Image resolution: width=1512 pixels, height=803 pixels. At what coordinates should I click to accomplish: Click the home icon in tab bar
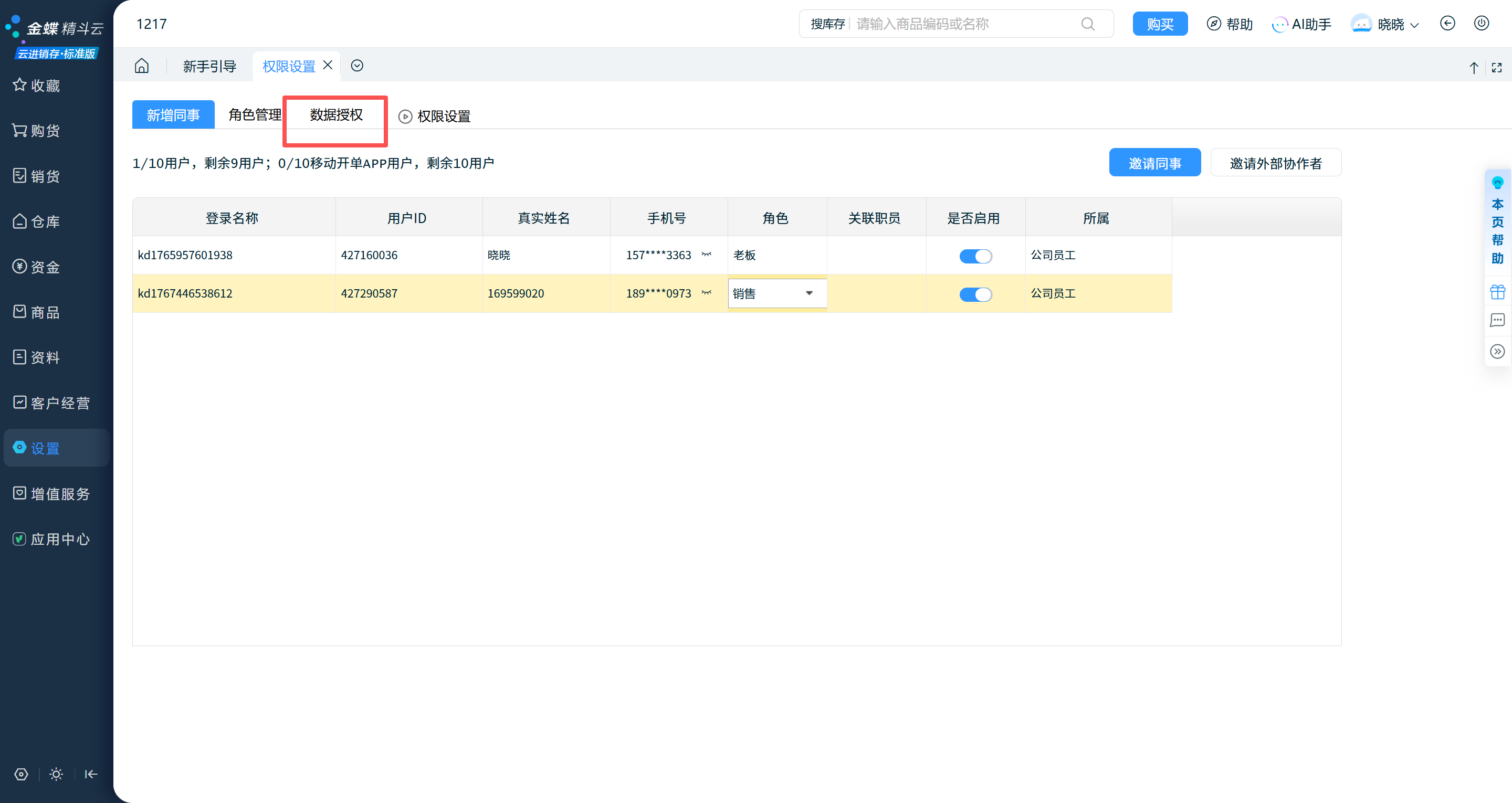click(141, 66)
